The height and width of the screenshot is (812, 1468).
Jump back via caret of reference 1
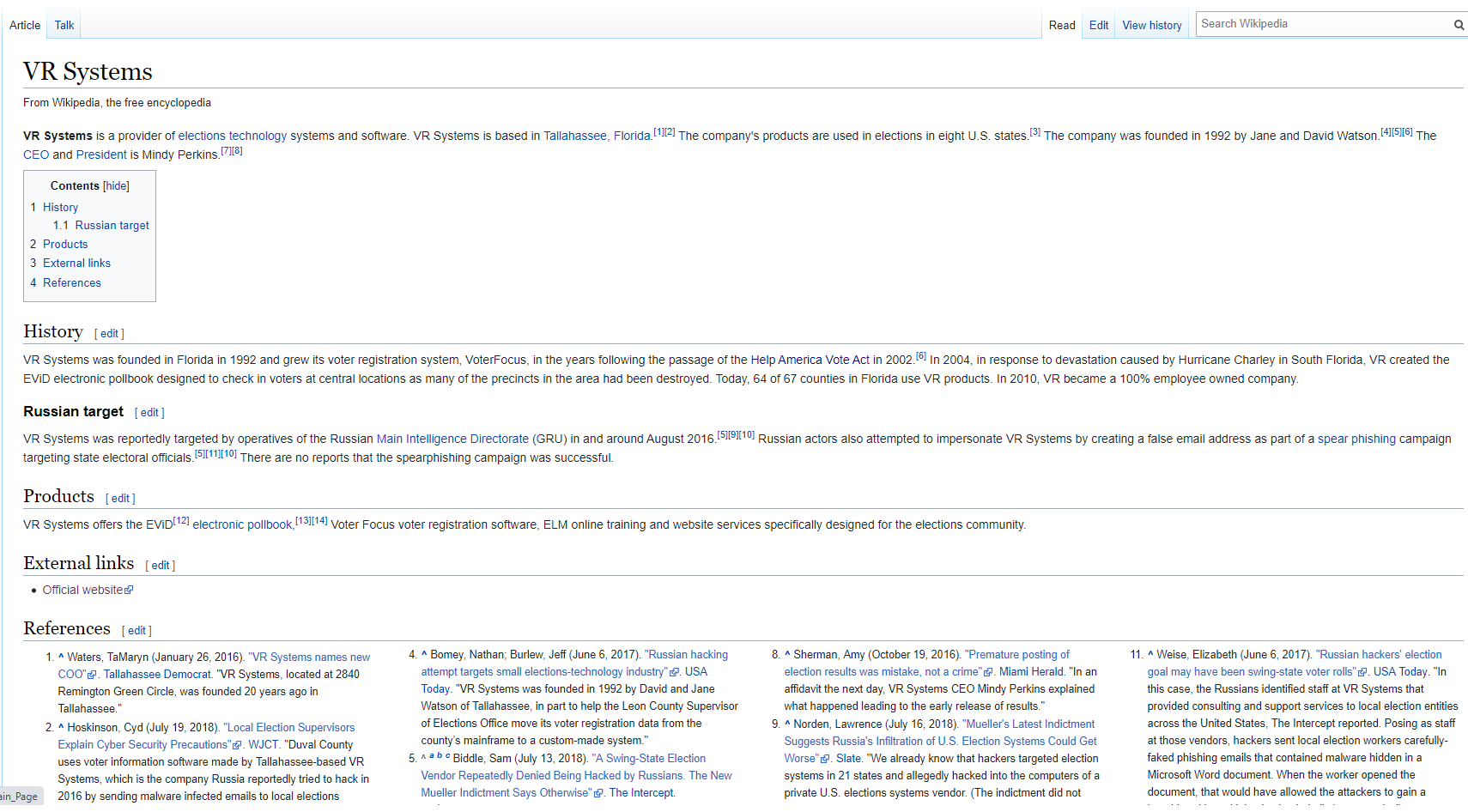pyautogui.click(x=61, y=657)
